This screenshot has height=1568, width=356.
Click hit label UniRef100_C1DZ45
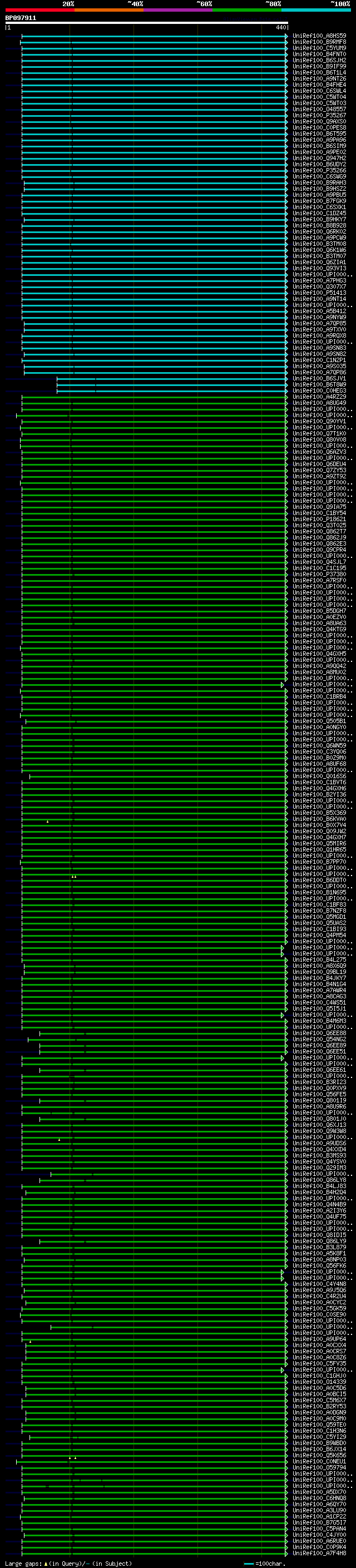pyautogui.click(x=319, y=214)
